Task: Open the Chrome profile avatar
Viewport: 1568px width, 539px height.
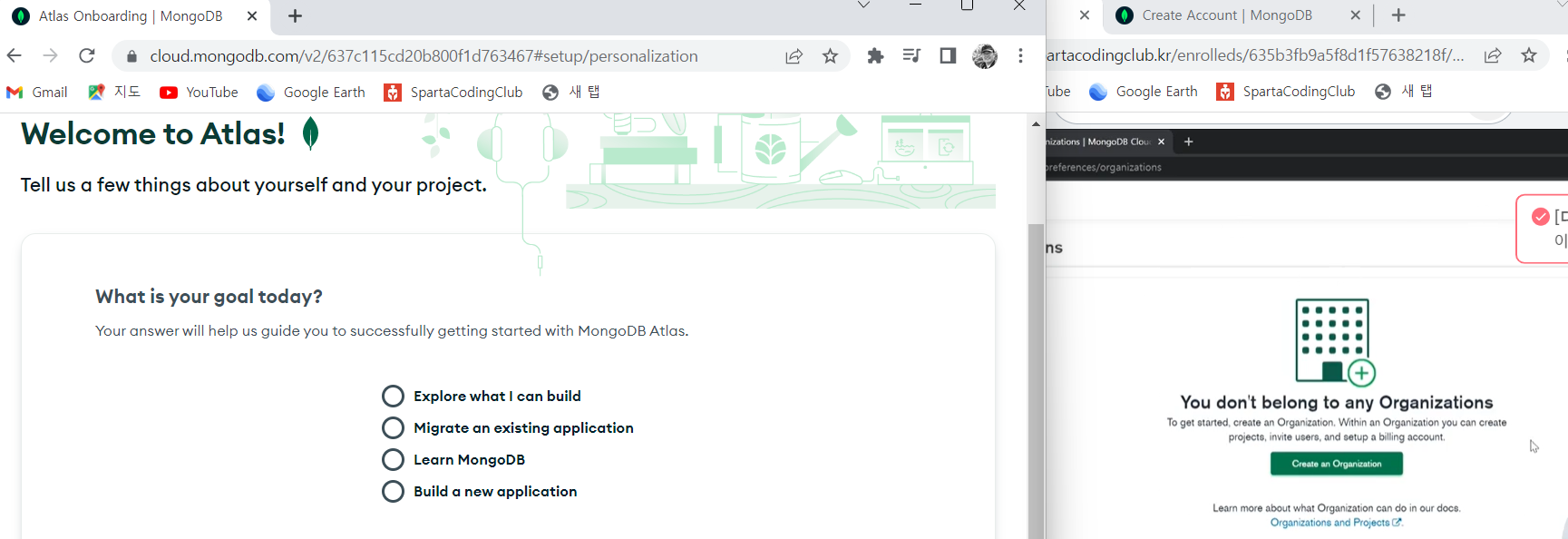Action: click(984, 56)
